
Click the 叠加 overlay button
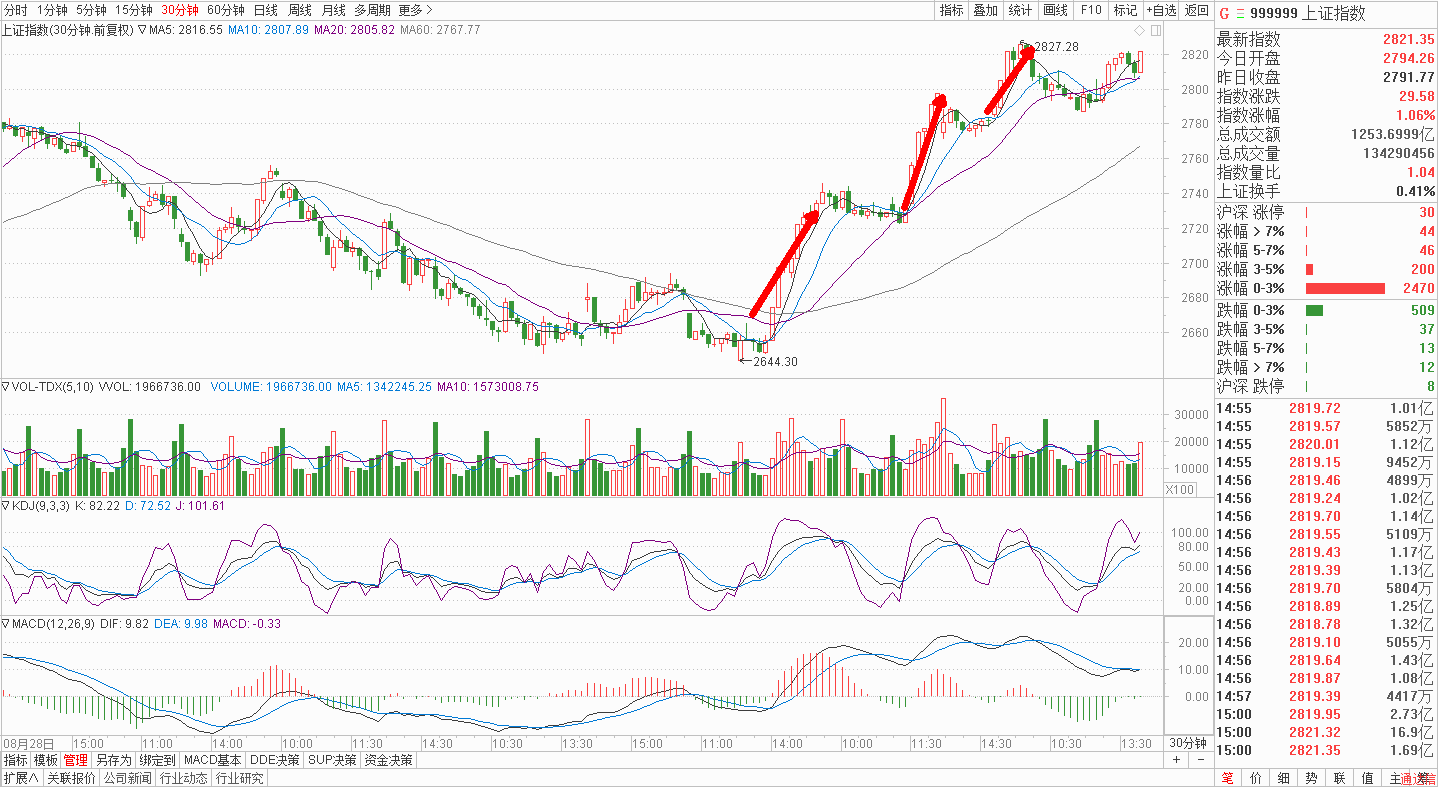pyautogui.click(x=986, y=10)
